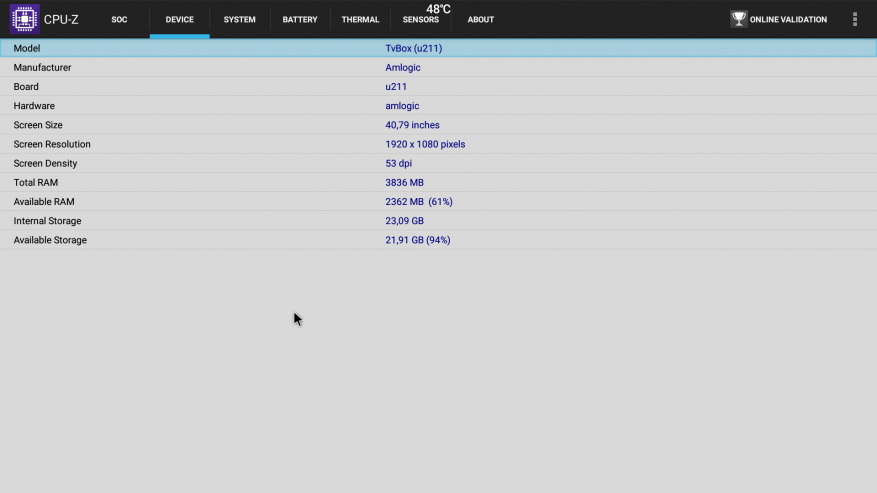Click the 3836 MB value
877x493 pixels.
[x=404, y=182]
